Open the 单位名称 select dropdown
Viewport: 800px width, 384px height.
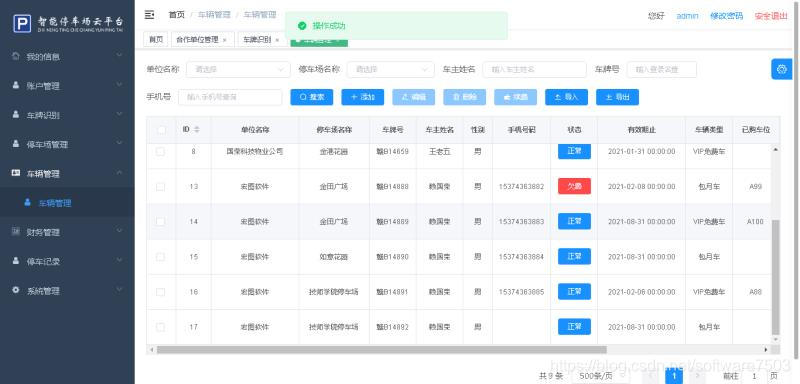click(238, 69)
